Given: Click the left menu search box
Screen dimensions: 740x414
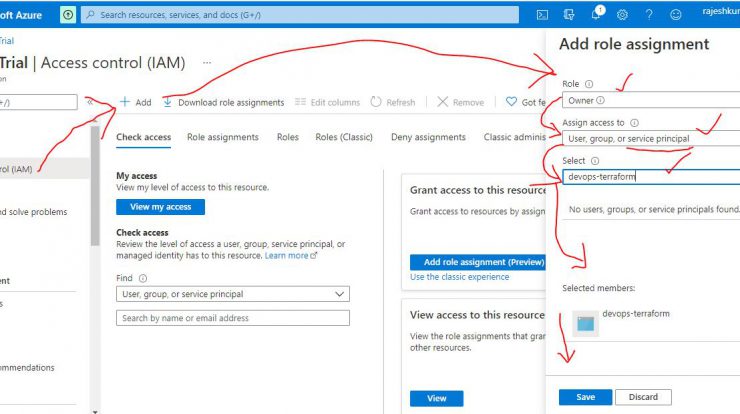Looking at the screenshot, I should pos(39,102).
